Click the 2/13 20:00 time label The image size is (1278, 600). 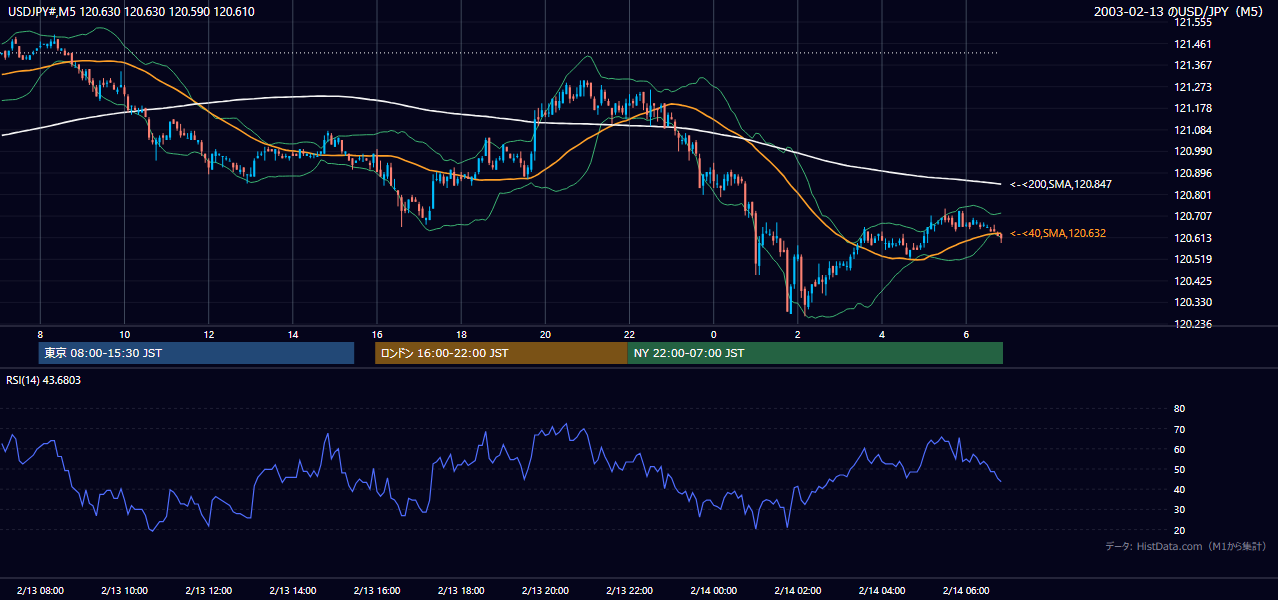(545, 590)
